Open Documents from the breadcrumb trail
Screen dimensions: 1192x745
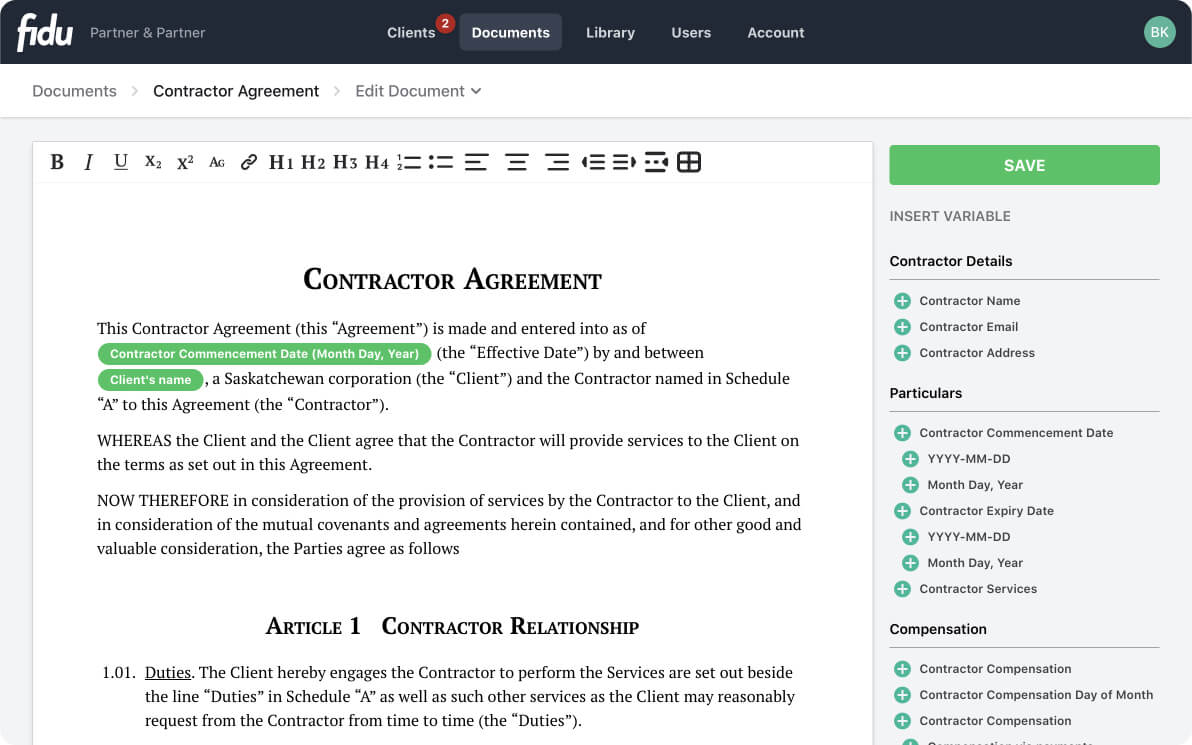pyautogui.click(x=74, y=91)
